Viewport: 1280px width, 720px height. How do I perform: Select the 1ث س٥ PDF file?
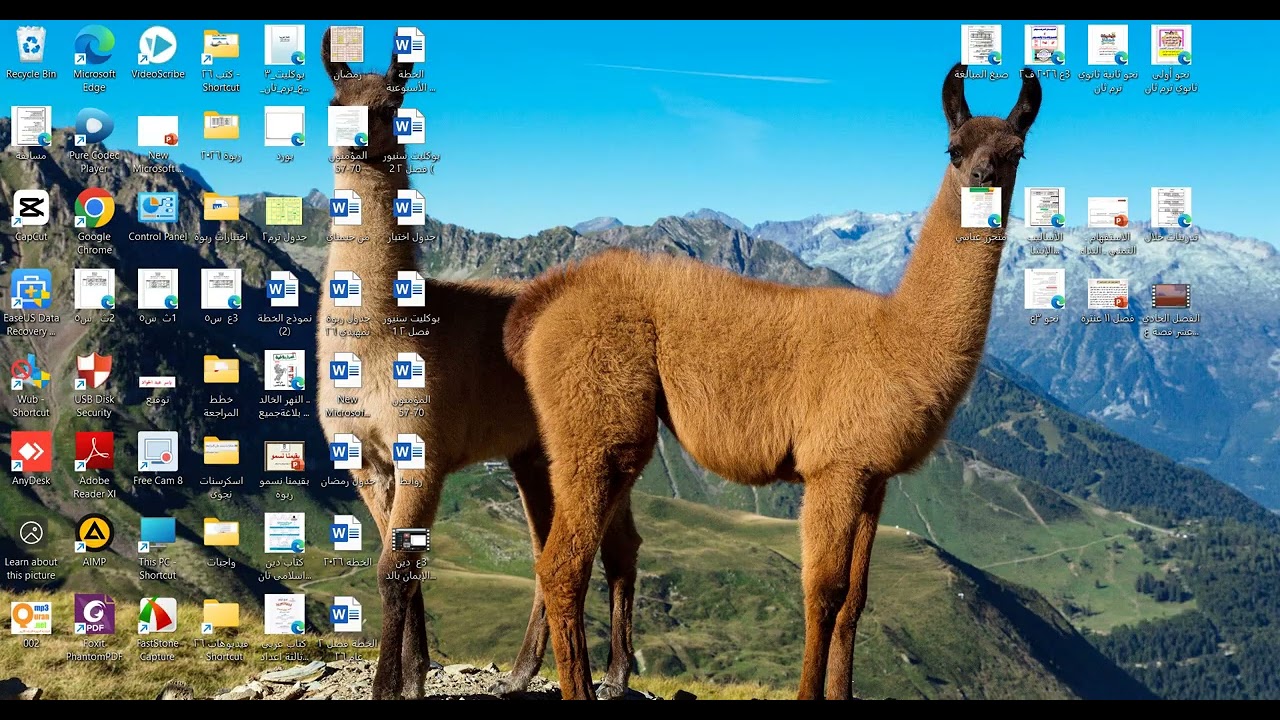(157, 289)
